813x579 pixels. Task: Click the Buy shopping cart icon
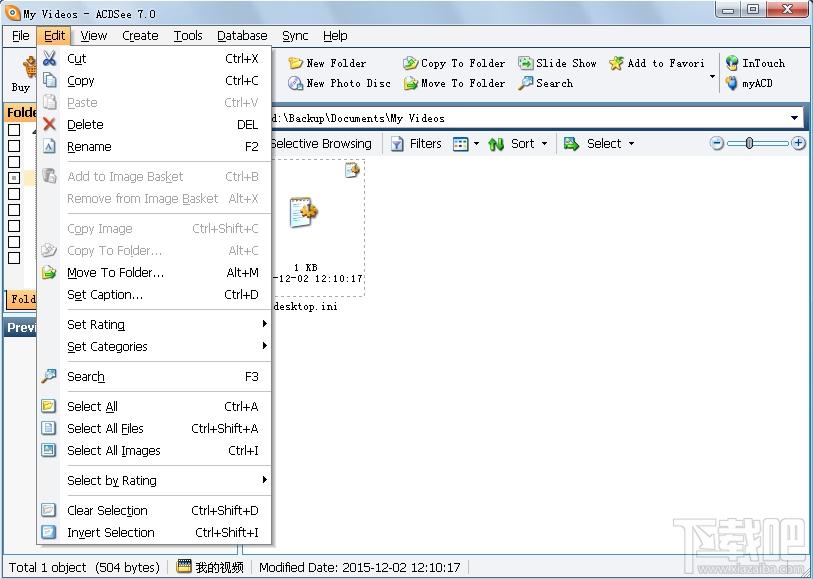[x=29, y=68]
